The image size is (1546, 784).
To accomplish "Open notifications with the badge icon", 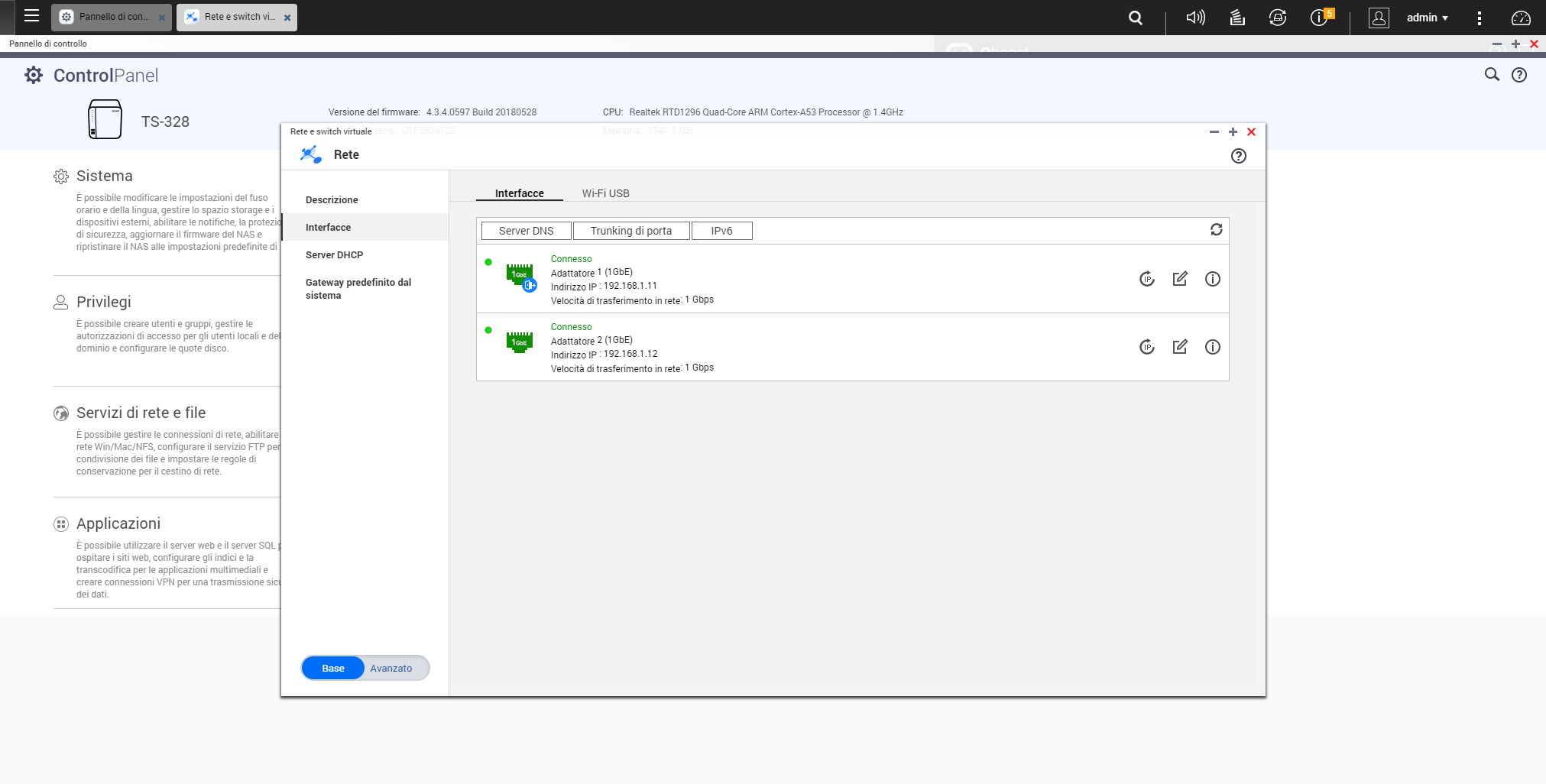I will coord(1320,18).
